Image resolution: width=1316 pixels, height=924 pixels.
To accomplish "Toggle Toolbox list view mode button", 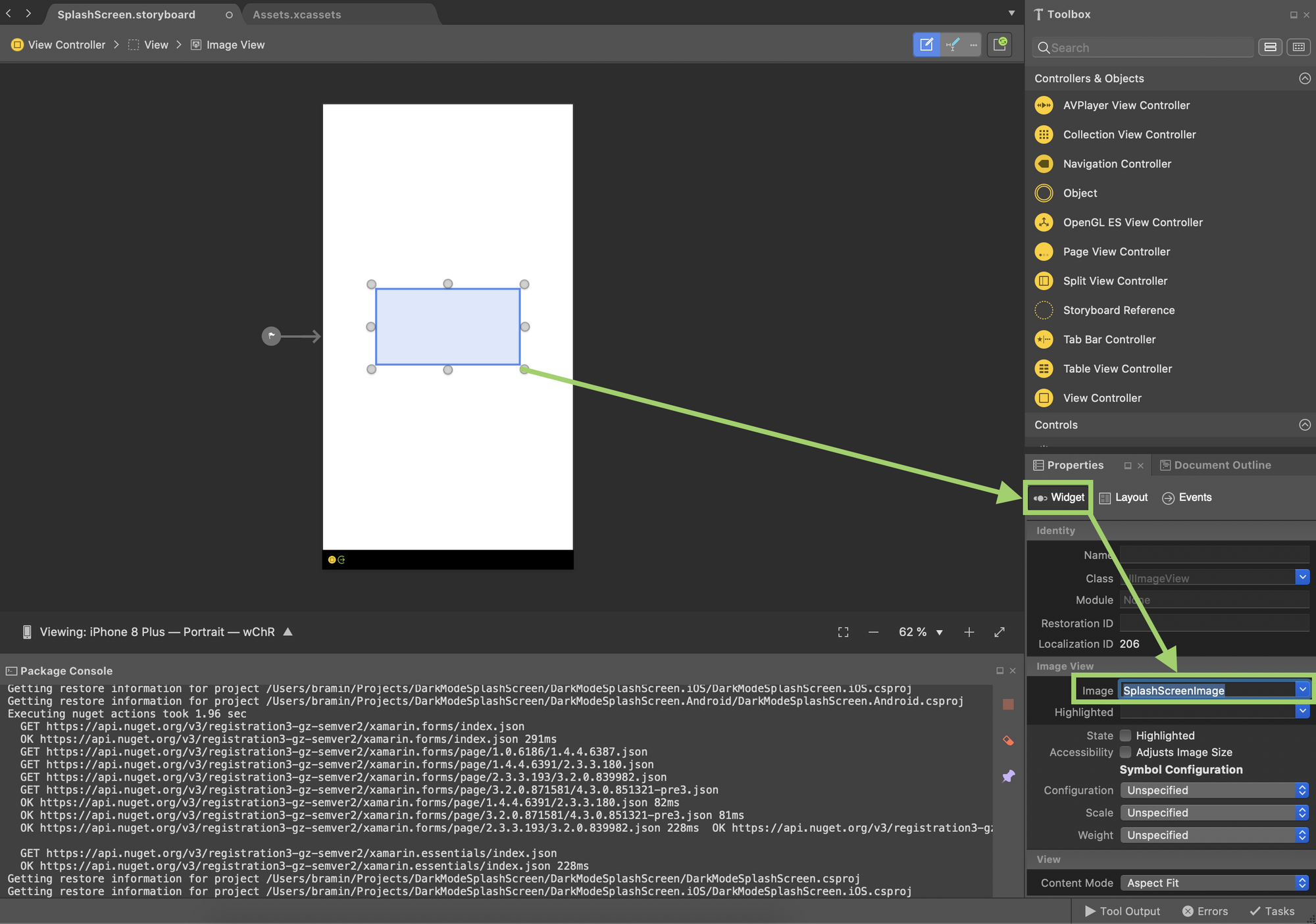I will click(1270, 47).
